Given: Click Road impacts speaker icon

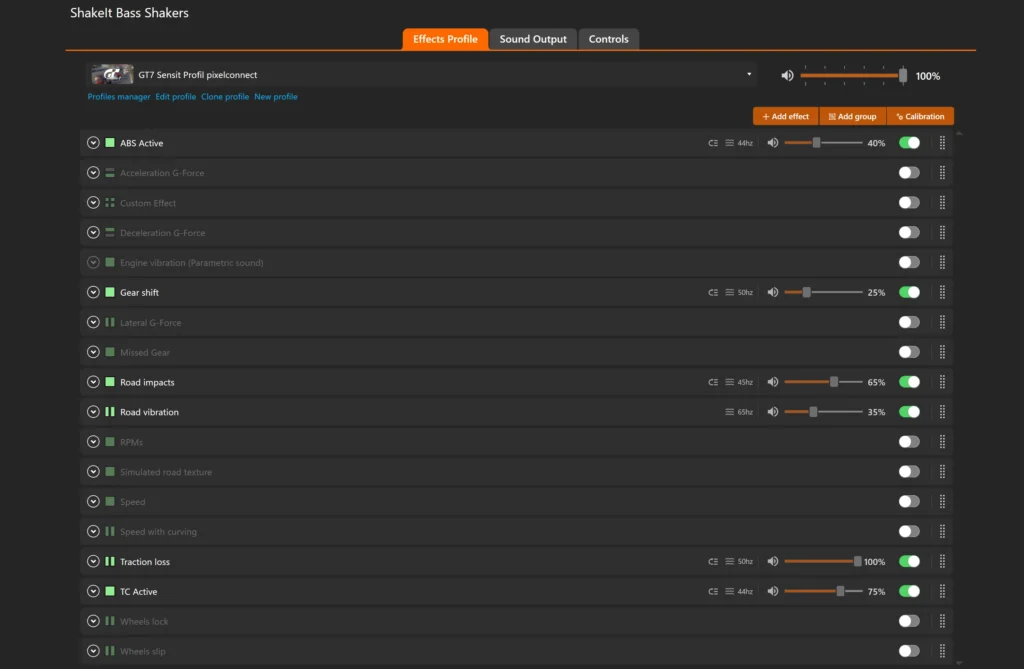Looking at the screenshot, I should tap(773, 382).
